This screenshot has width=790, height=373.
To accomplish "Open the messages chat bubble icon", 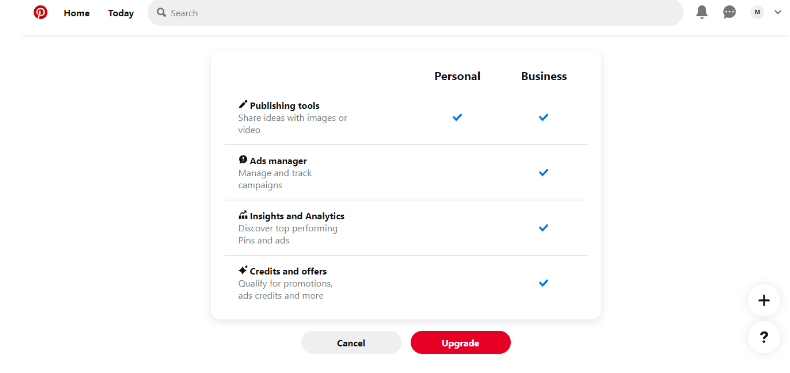I will click(729, 12).
